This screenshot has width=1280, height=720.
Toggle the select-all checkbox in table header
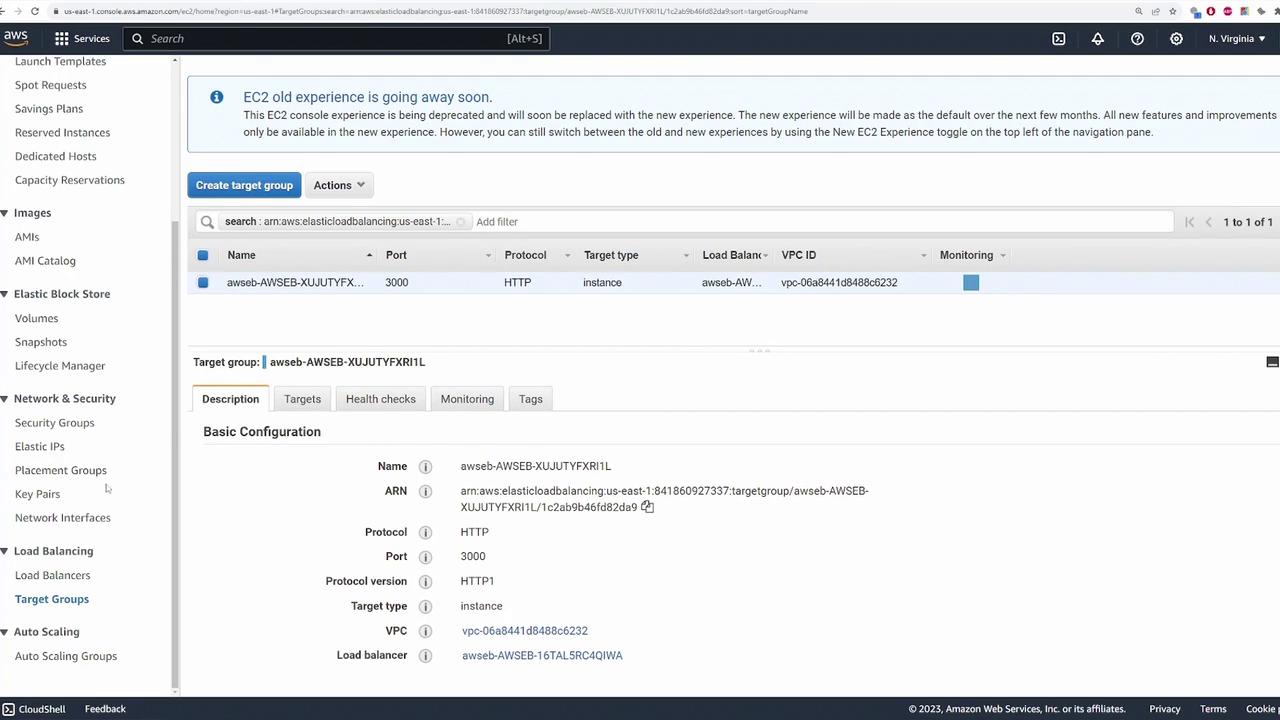pos(203,255)
